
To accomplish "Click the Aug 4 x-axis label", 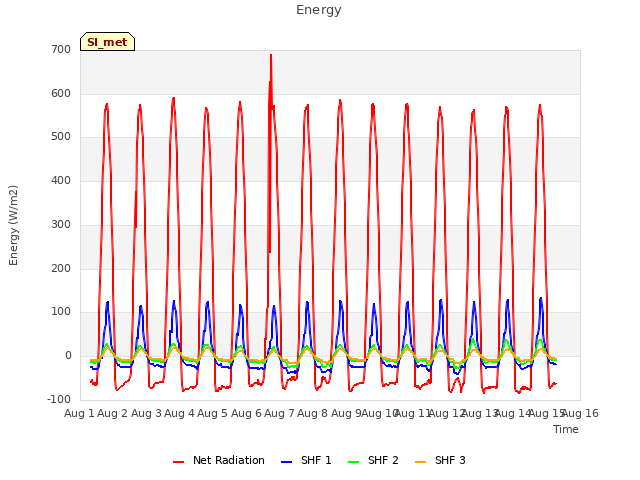I will pyautogui.click(x=179, y=413).
